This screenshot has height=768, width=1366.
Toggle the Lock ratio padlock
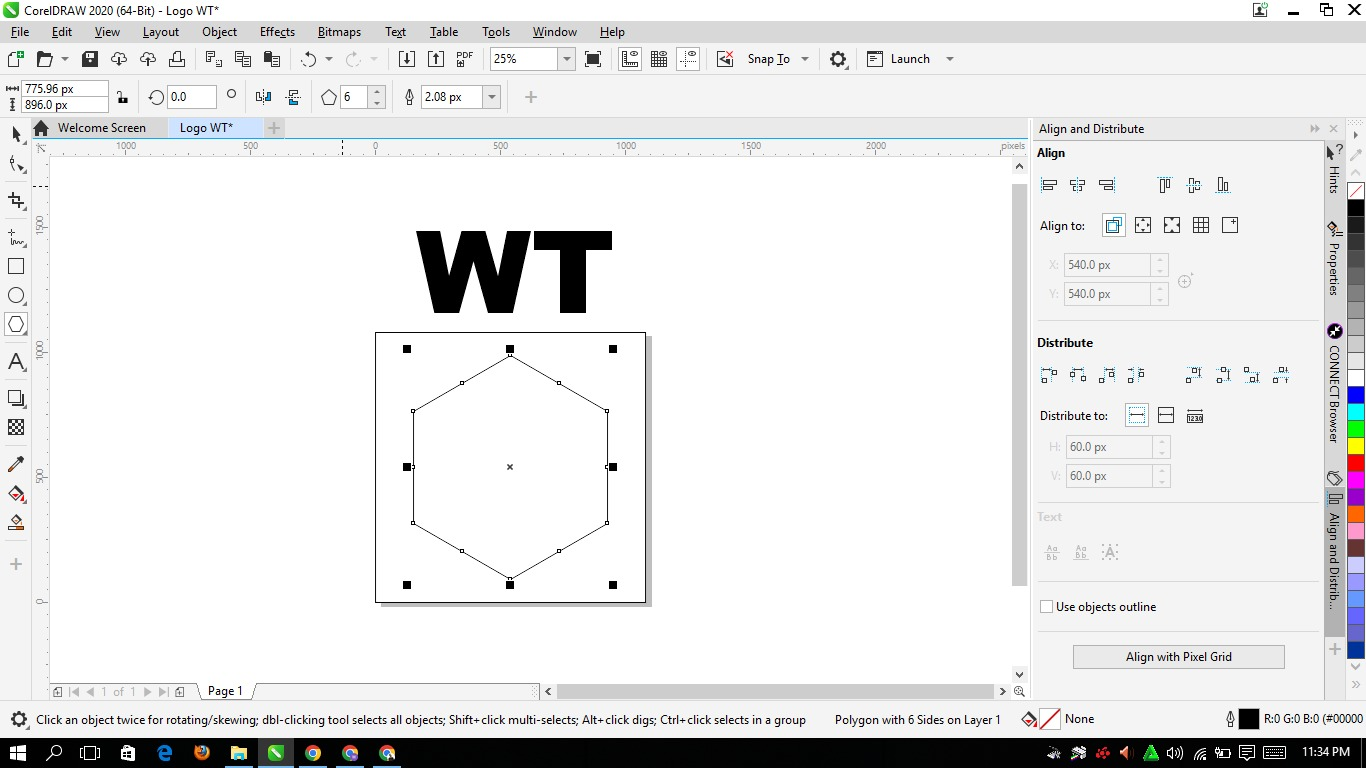tap(122, 97)
